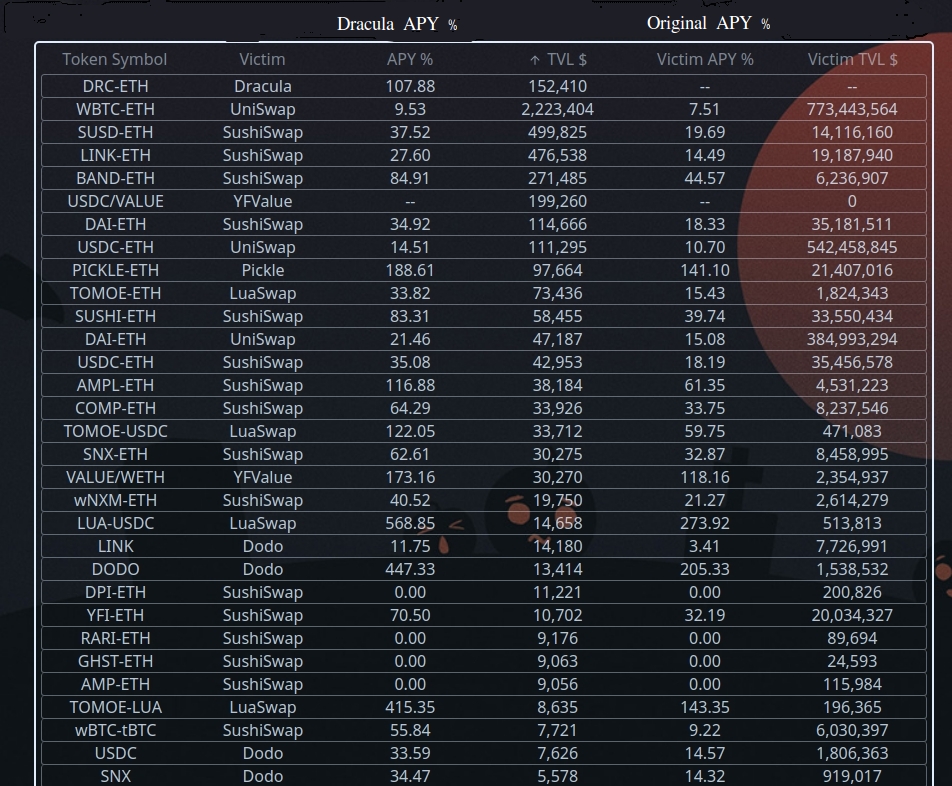
Task: Click wNXM-ETH token symbol
Action: [x=115, y=501]
